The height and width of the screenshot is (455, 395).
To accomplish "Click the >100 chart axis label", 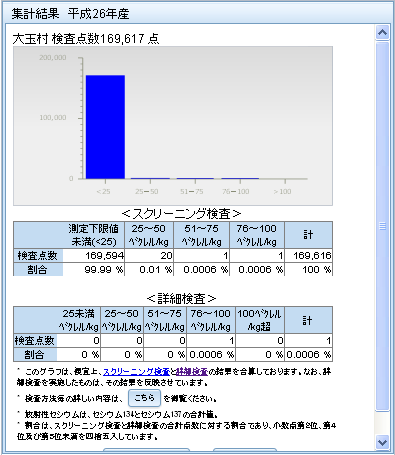I will 282,192.
